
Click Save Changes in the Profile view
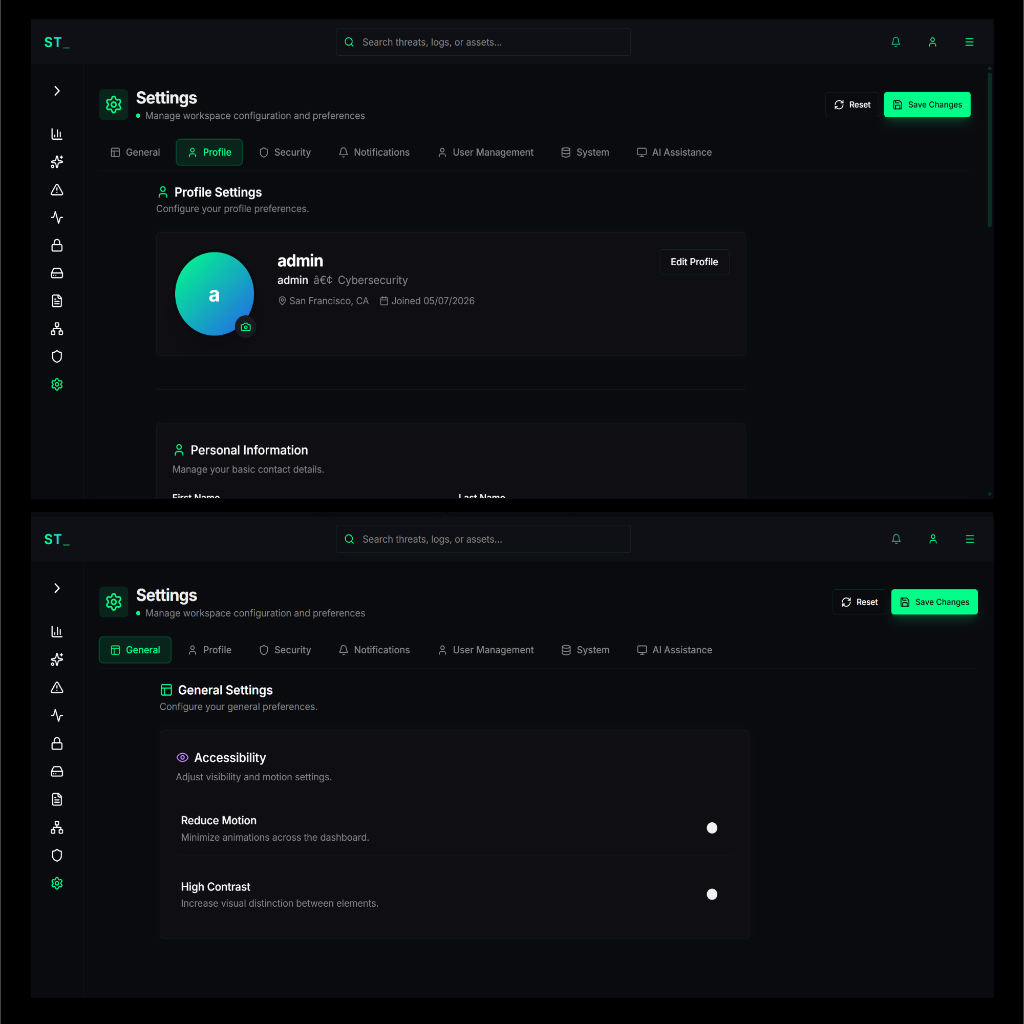(927, 104)
